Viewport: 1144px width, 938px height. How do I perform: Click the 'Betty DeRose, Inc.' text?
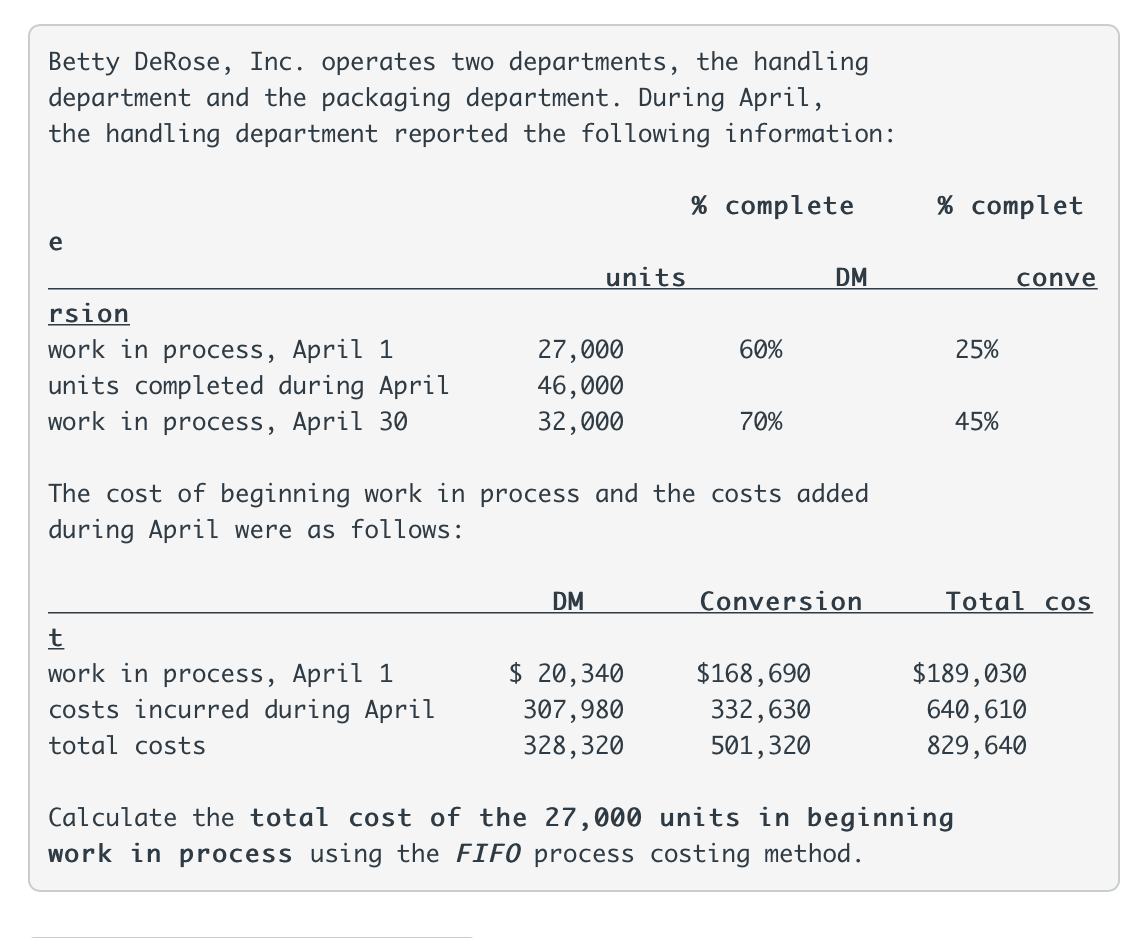coord(176,62)
